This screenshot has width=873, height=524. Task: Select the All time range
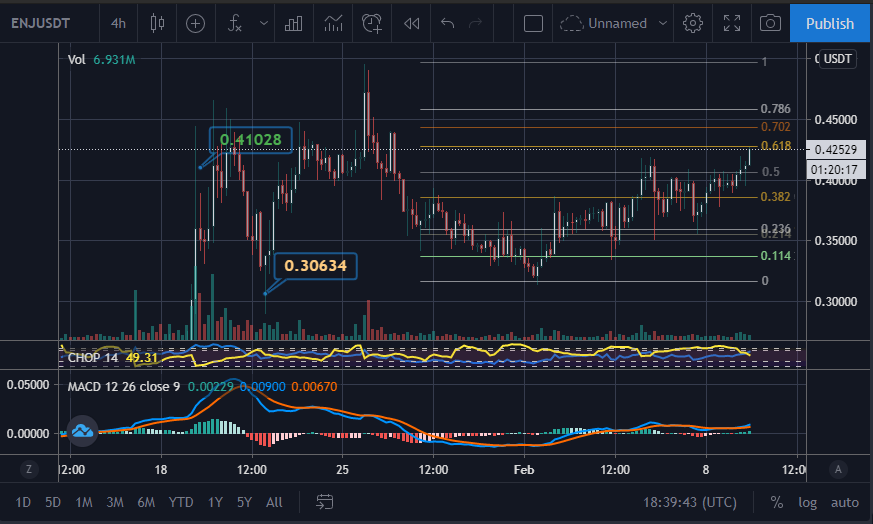pos(274,502)
